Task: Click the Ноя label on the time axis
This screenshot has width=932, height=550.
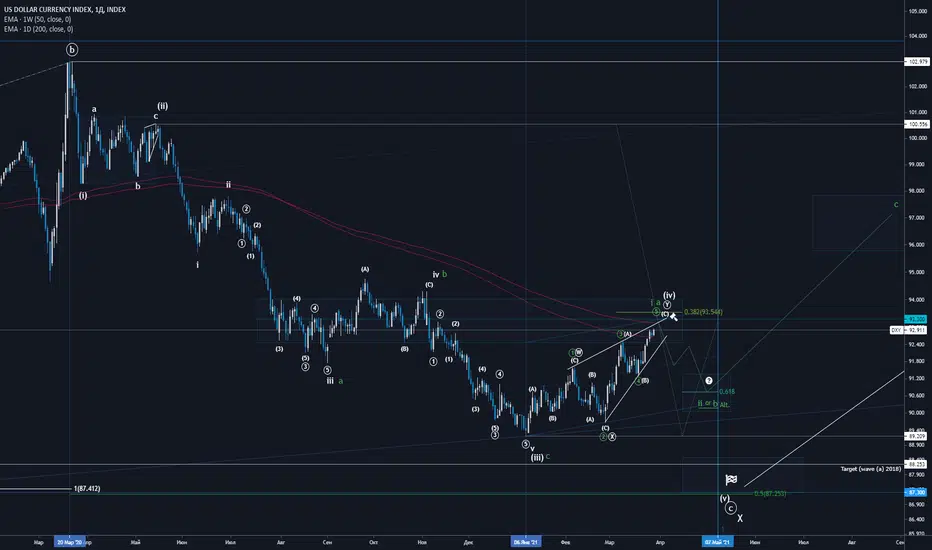Action: (422, 542)
